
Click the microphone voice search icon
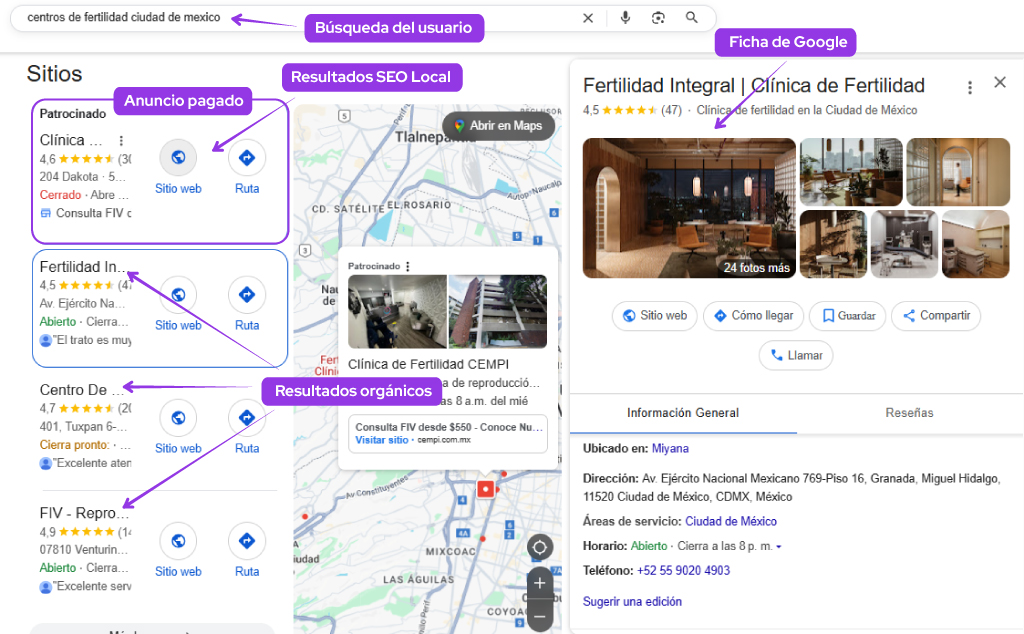(x=625, y=18)
